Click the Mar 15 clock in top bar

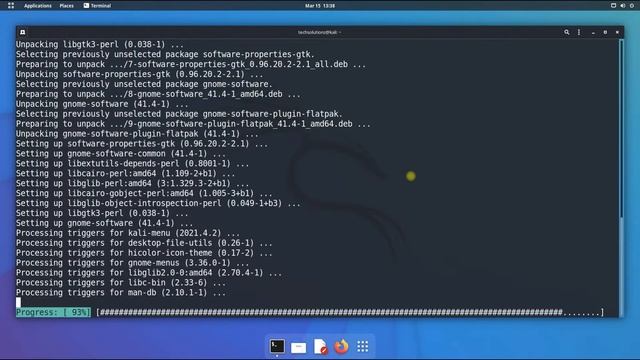click(x=320, y=6)
